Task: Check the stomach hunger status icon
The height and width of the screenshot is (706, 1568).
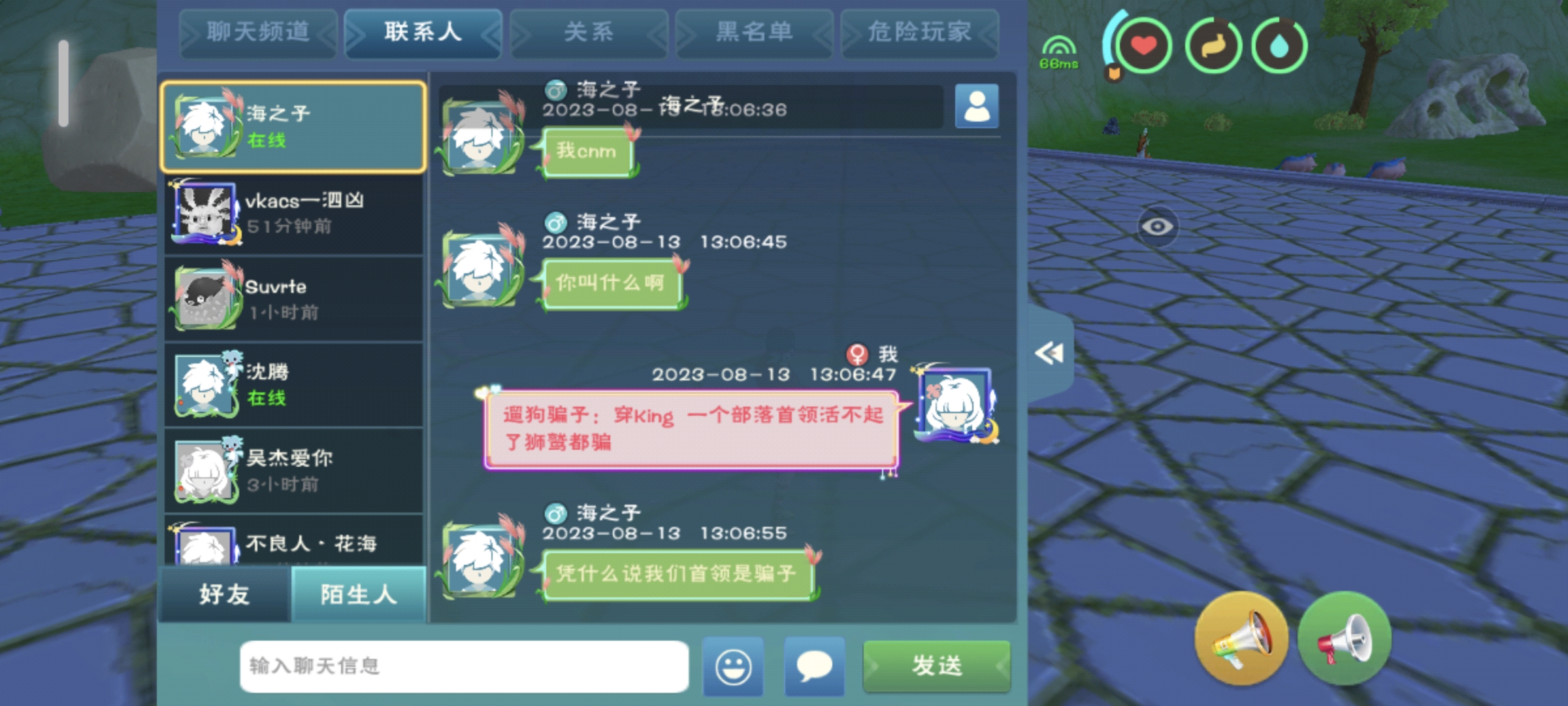Action: [1213, 46]
